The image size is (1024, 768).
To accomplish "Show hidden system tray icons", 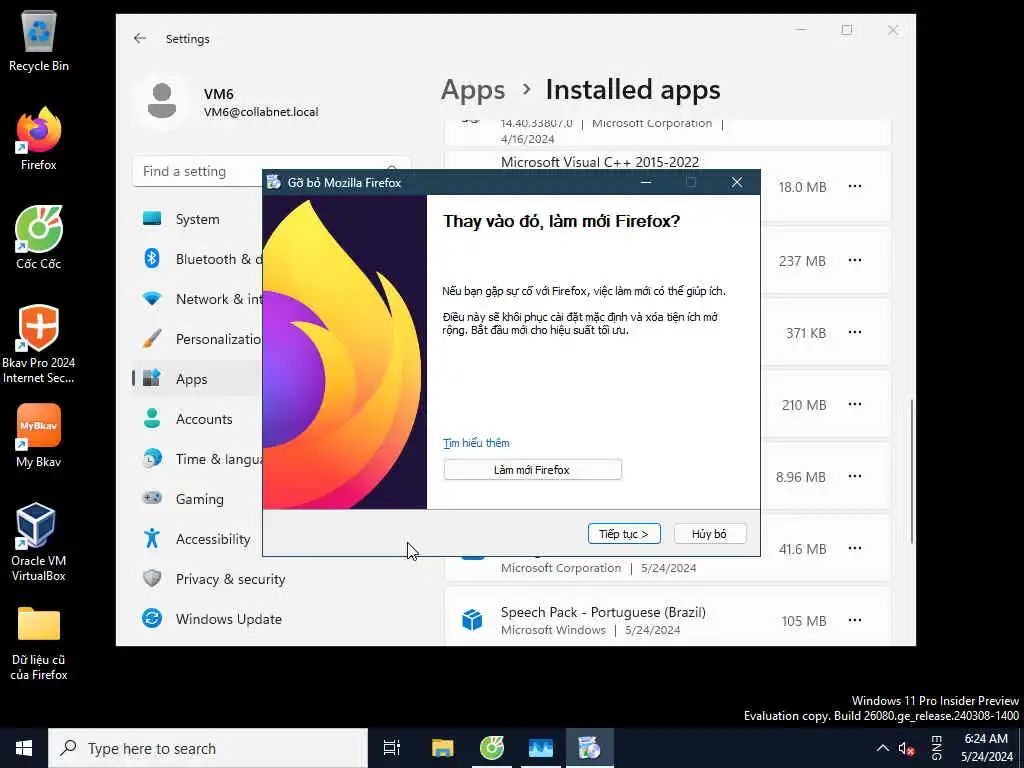I will click(x=882, y=748).
